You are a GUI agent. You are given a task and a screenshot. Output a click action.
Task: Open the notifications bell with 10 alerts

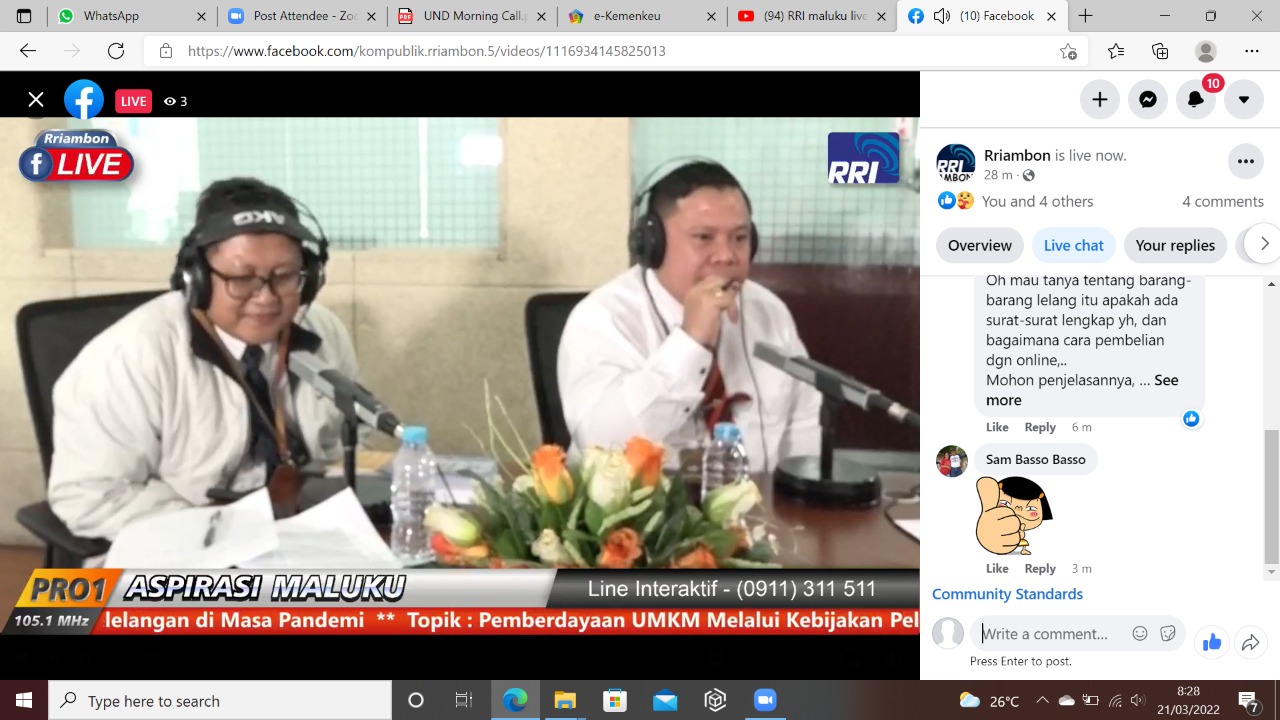coord(1195,99)
